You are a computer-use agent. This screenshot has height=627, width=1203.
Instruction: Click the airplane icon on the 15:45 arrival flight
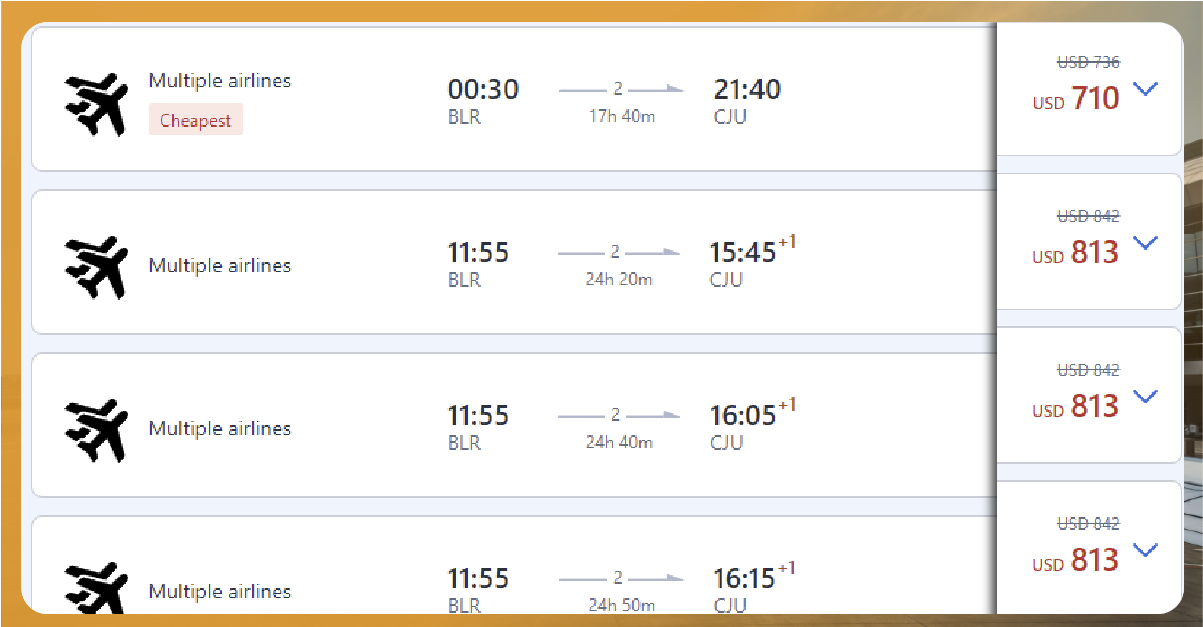coord(96,266)
